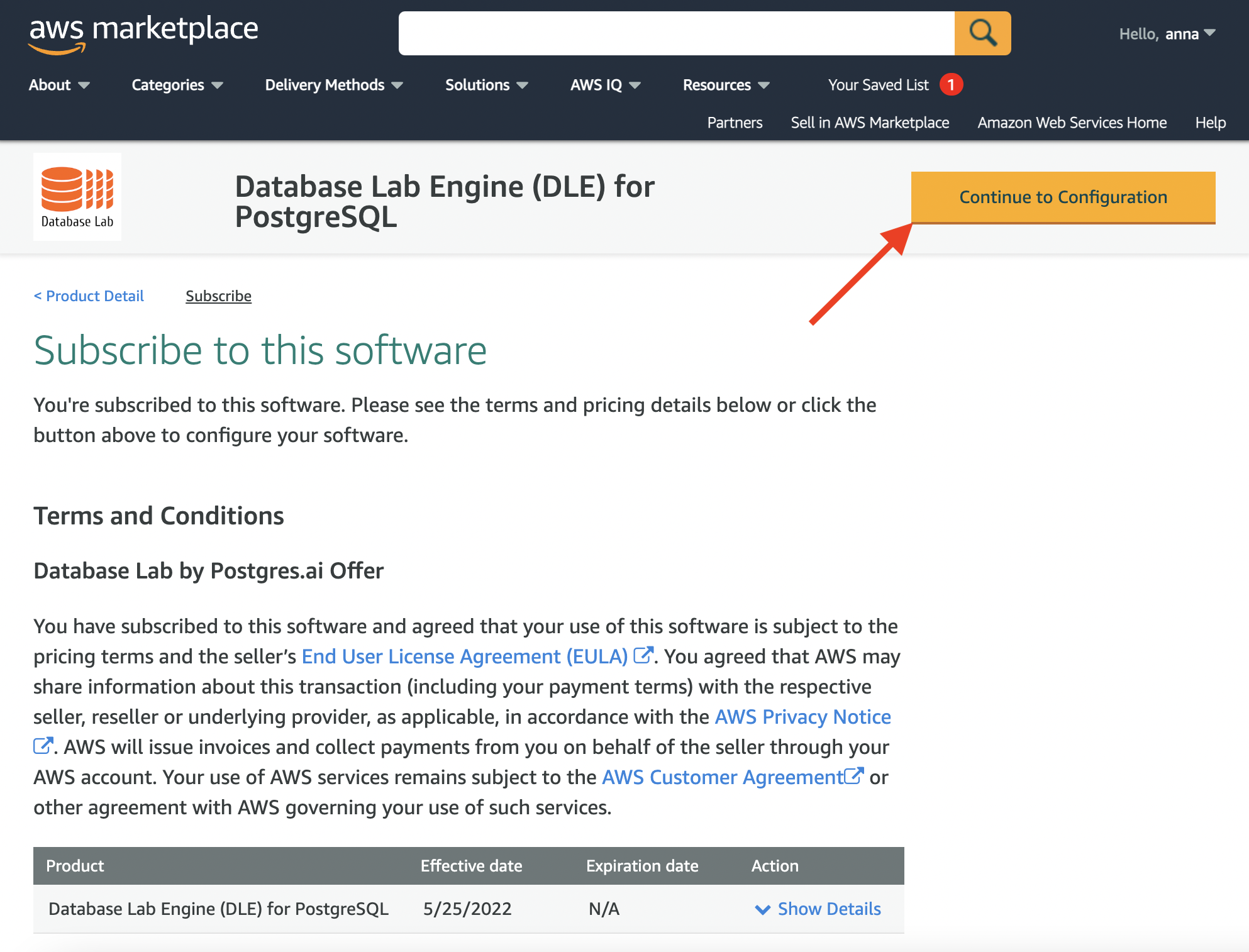
Task: Open the AWS Customer Agreement link
Action: pyautogui.click(x=723, y=777)
